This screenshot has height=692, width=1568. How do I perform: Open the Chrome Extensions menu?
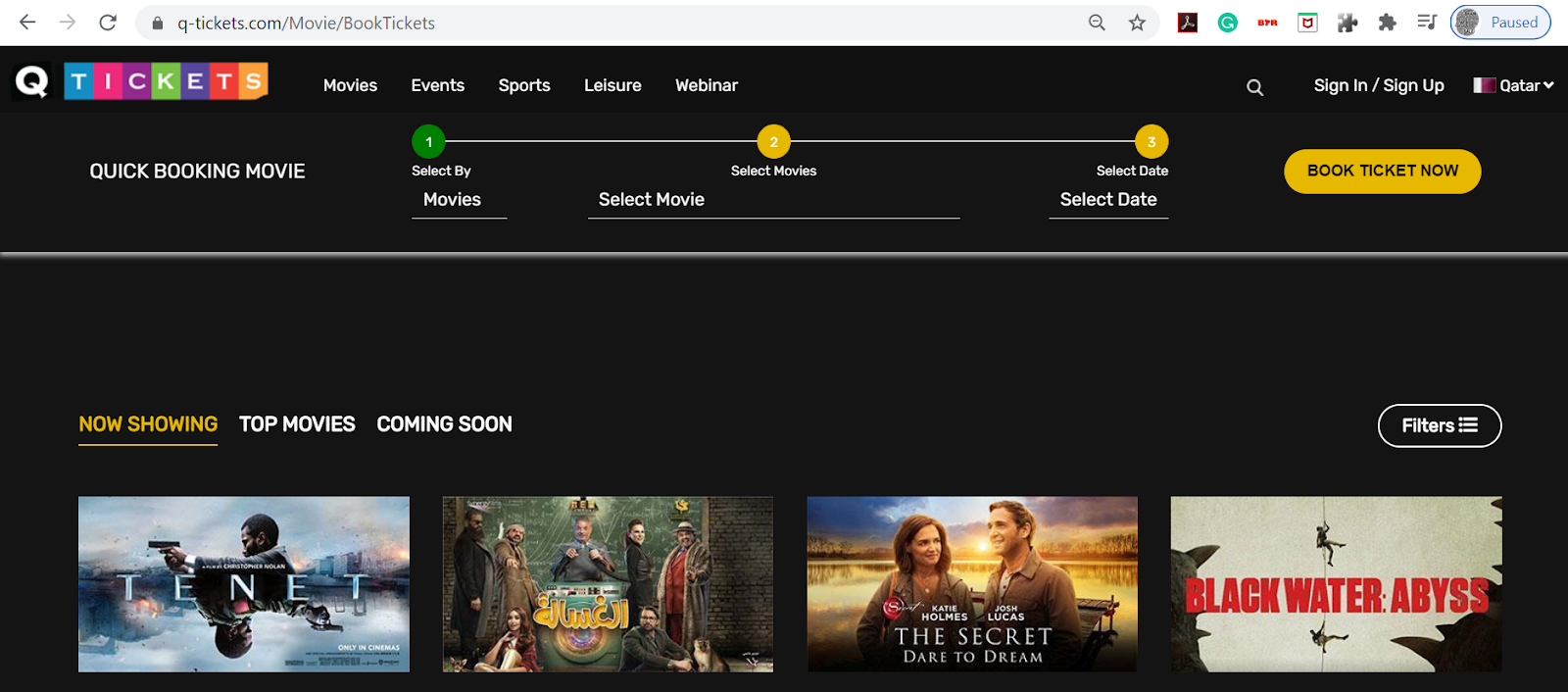click(x=1387, y=23)
